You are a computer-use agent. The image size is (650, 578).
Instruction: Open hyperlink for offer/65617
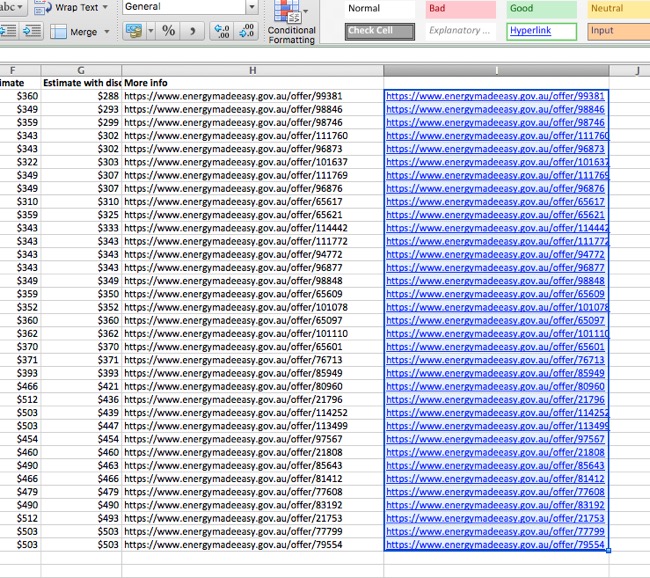point(495,202)
